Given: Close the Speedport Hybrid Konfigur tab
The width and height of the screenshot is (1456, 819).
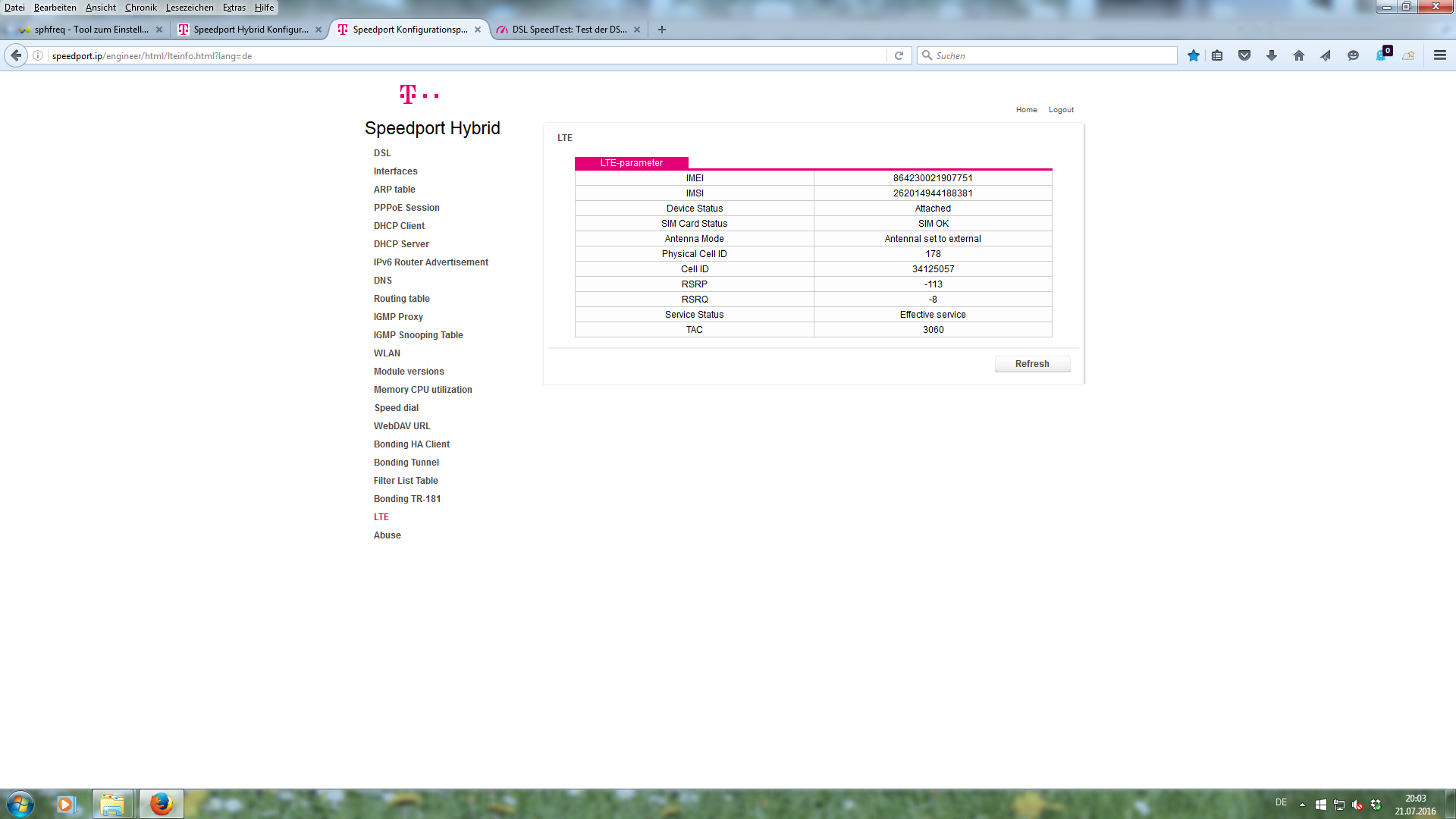Looking at the screenshot, I should pos(318,30).
